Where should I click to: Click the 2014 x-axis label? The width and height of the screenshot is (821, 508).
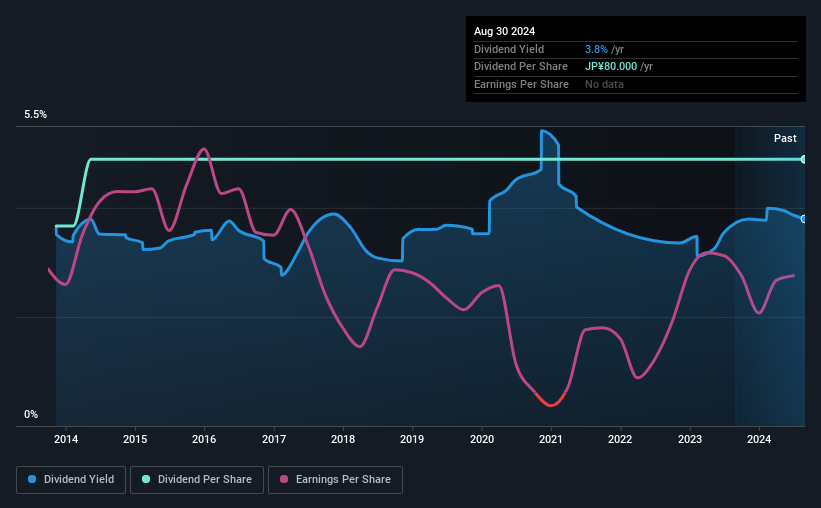point(66,438)
